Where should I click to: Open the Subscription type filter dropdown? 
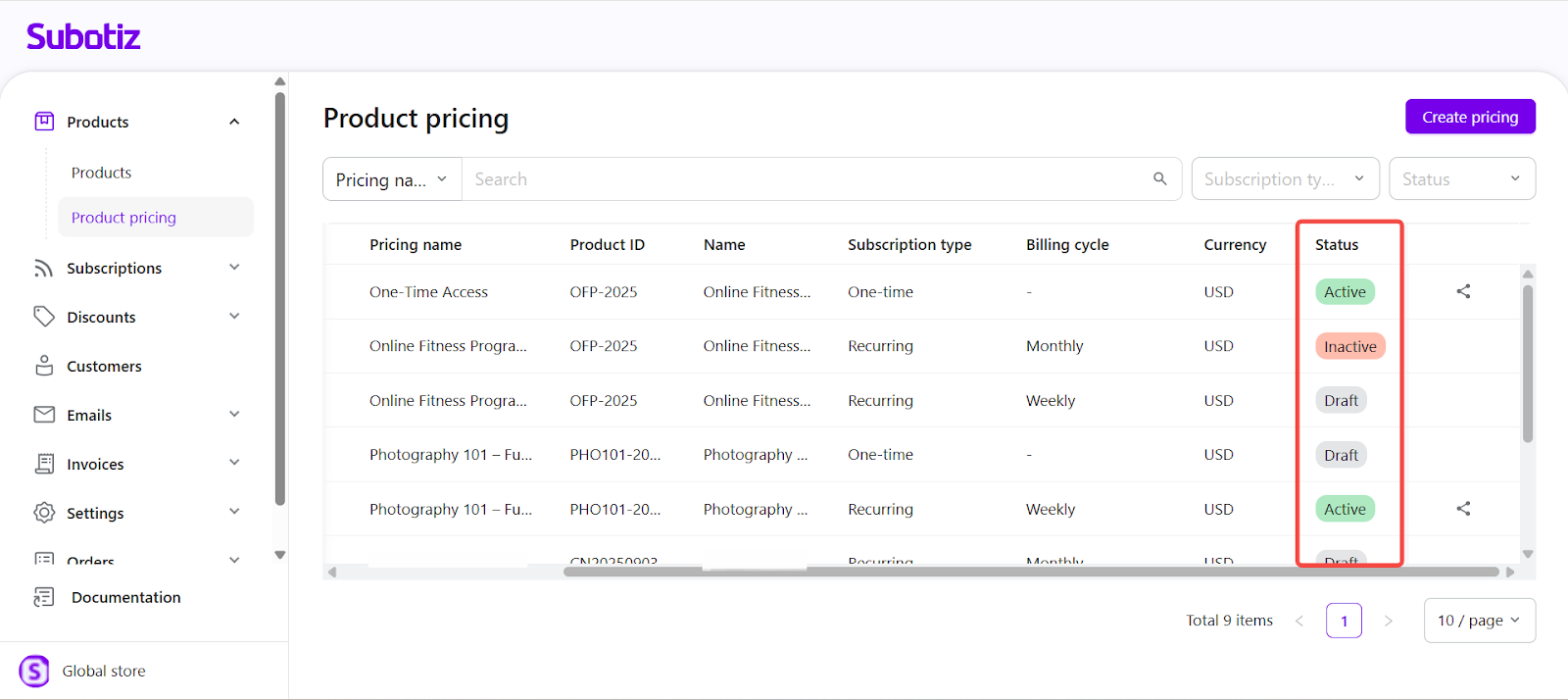tap(1284, 178)
